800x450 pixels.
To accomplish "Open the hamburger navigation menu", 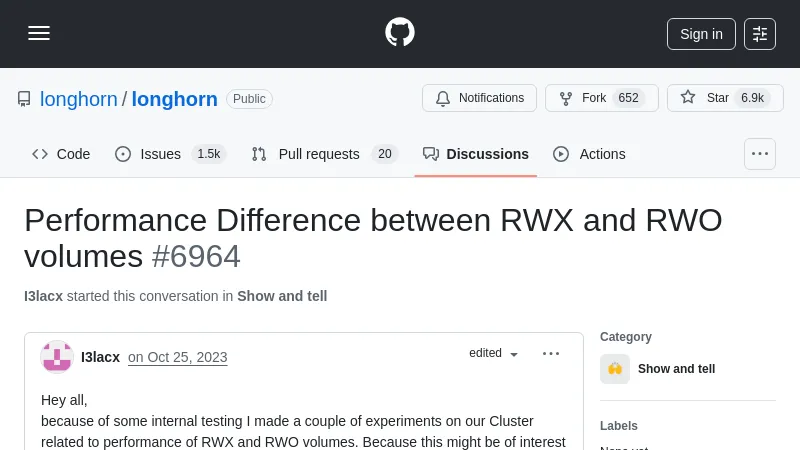I will point(39,33).
